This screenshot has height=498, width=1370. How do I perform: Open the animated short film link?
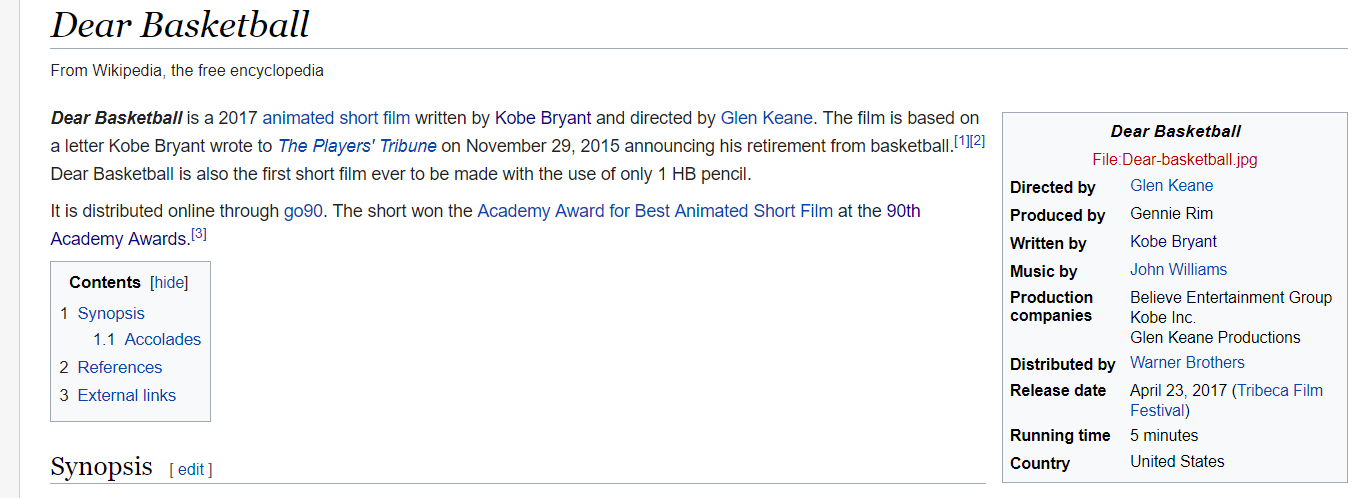click(x=336, y=118)
